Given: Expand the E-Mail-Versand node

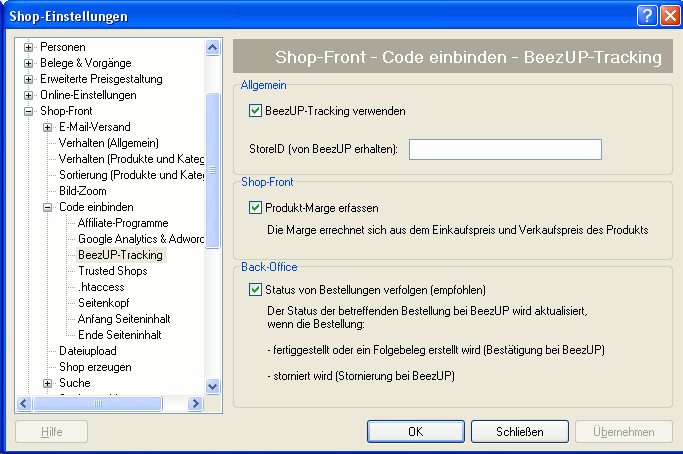Looking at the screenshot, I should pyautogui.click(x=47, y=127).
